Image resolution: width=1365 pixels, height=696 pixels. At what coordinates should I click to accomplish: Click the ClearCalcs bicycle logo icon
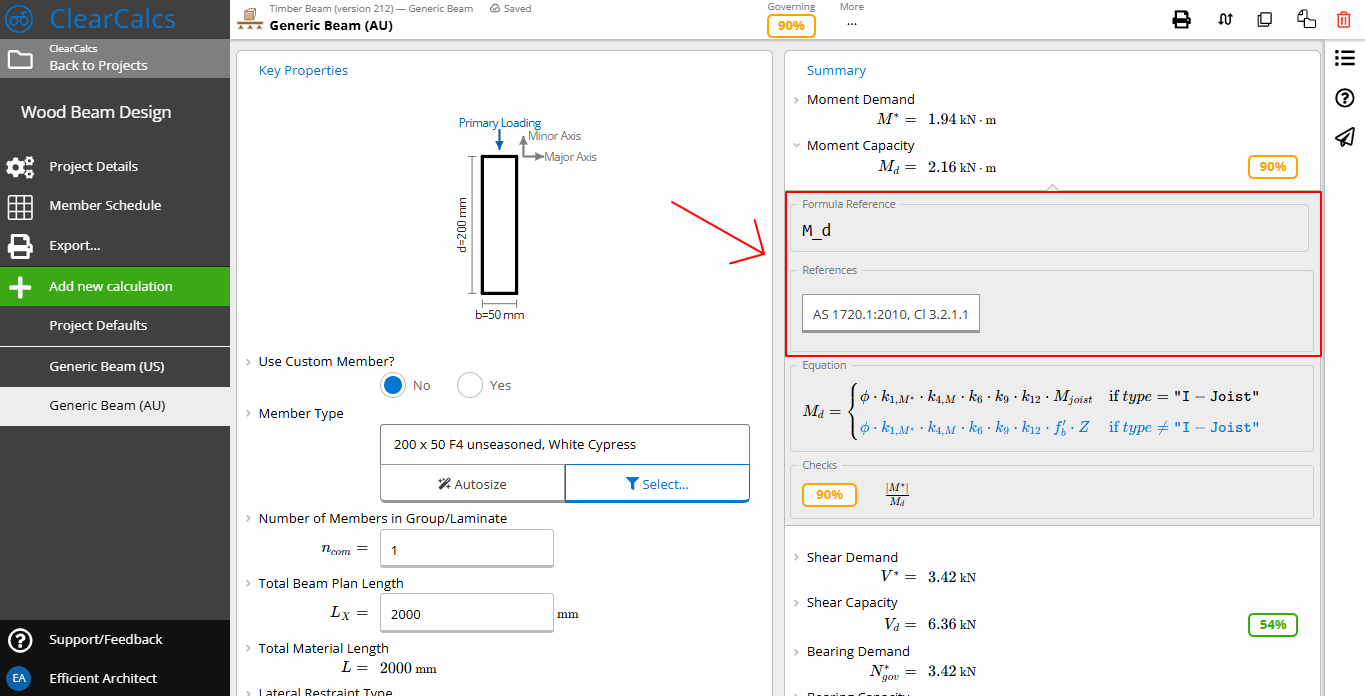tap(19, 19)
